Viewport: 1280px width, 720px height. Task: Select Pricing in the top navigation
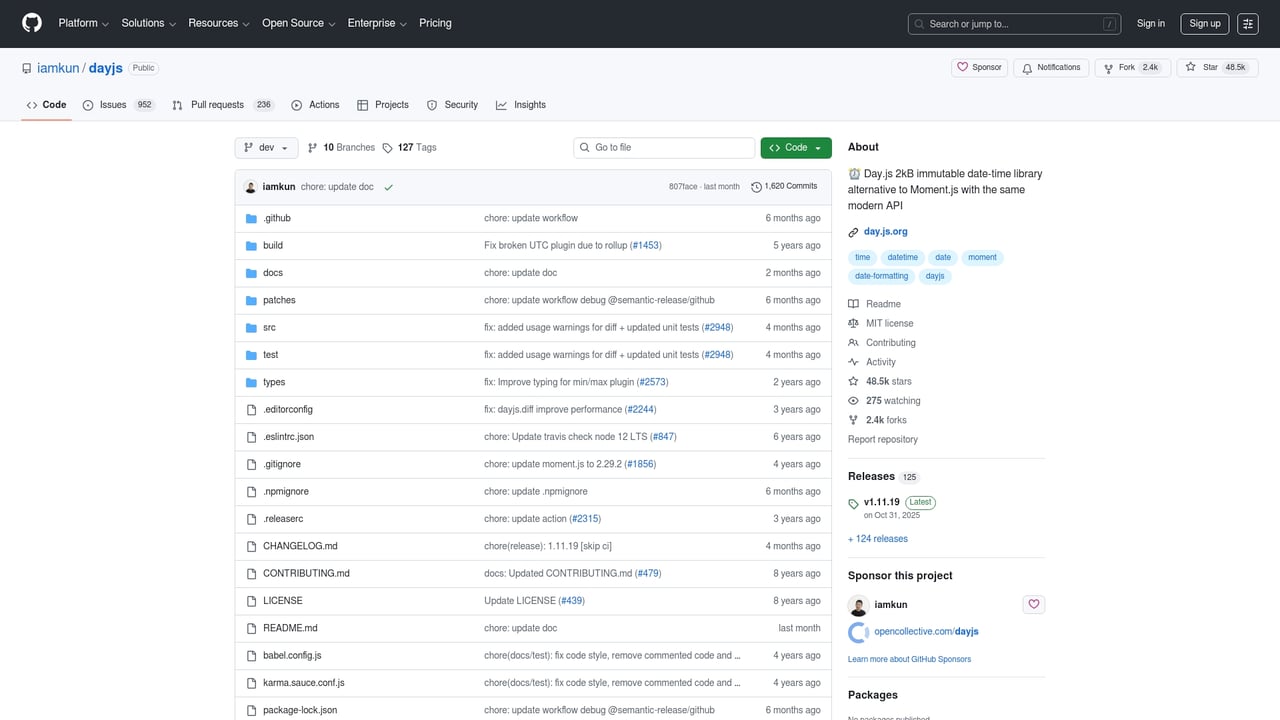click(435, 23)
